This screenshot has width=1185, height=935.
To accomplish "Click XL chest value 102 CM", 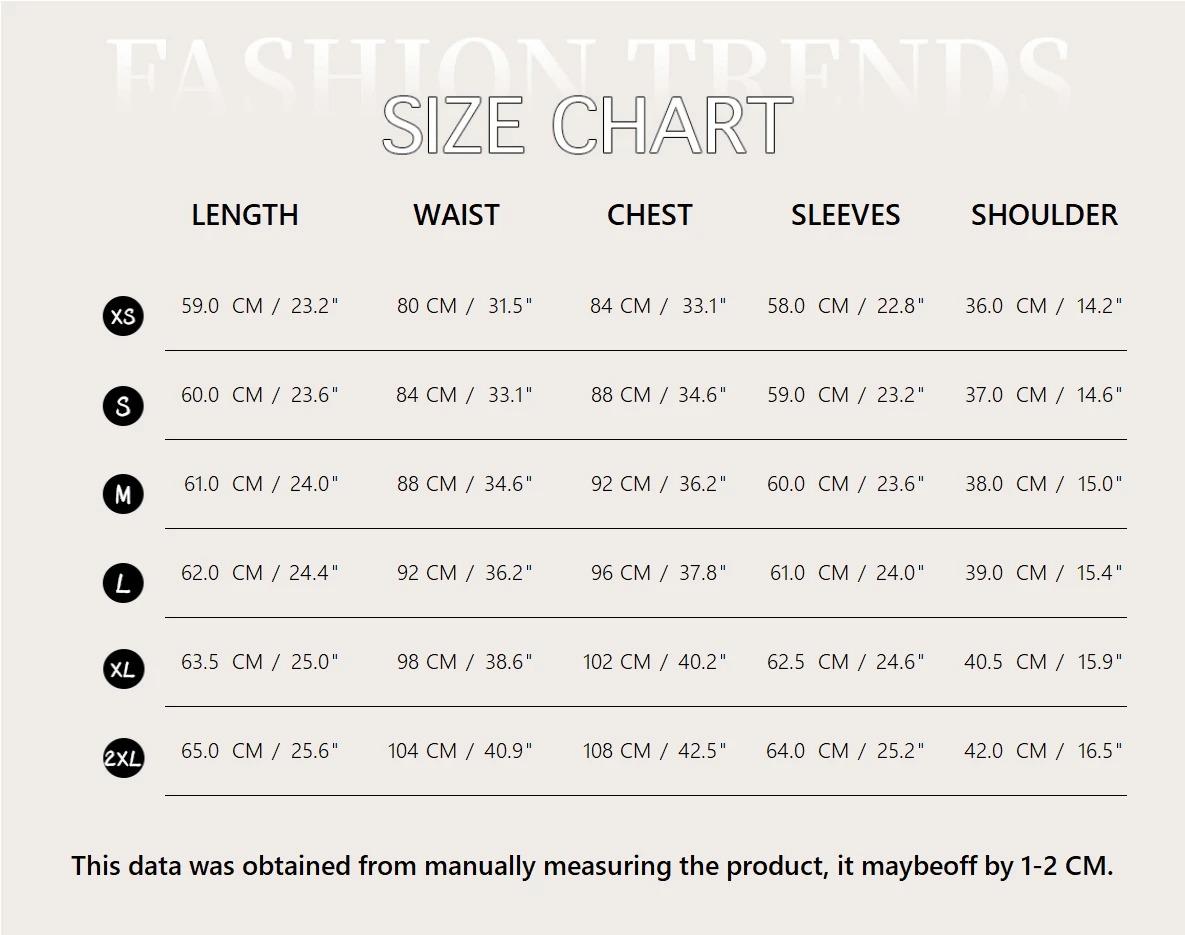I will (617, 662).
